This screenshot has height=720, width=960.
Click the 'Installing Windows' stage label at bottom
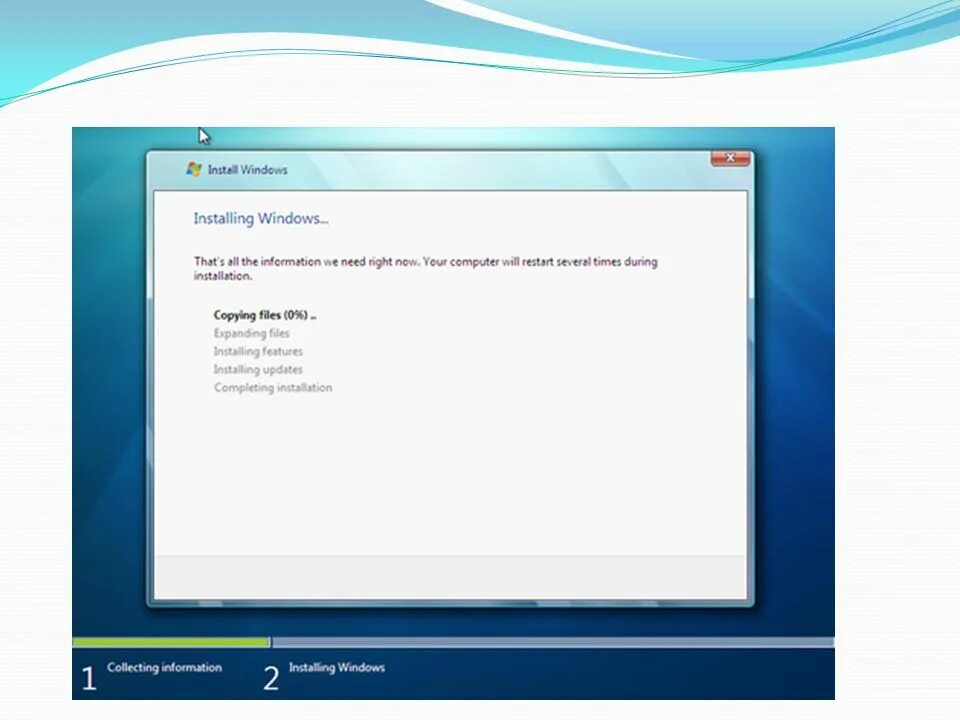point(337,667)
